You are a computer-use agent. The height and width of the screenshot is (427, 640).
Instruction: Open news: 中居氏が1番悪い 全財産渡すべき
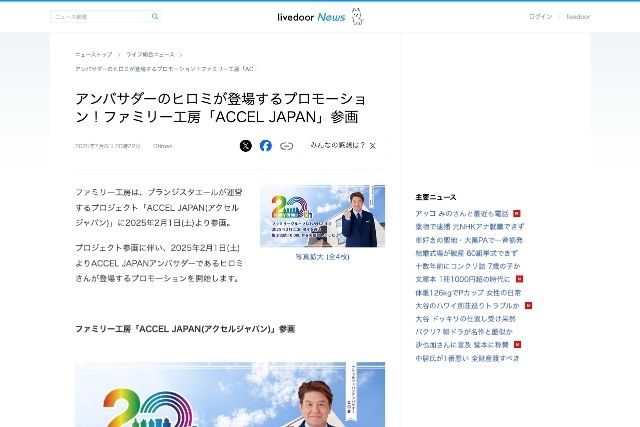click(467, 358)
